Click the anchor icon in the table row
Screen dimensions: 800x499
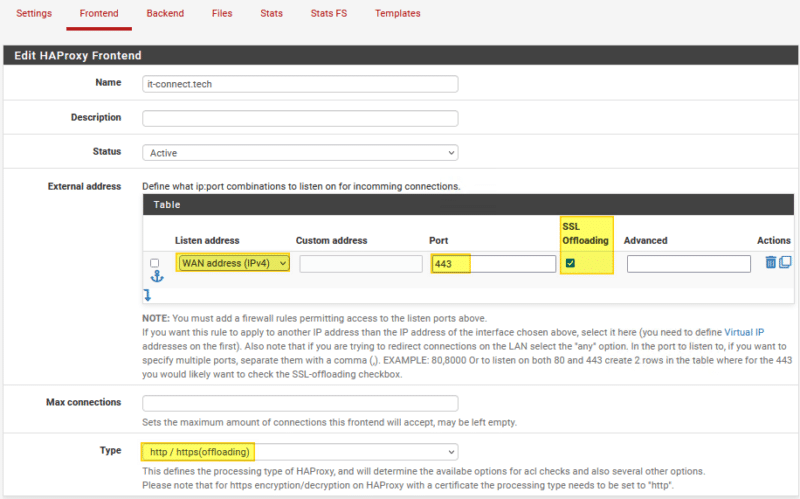point(156,277)
